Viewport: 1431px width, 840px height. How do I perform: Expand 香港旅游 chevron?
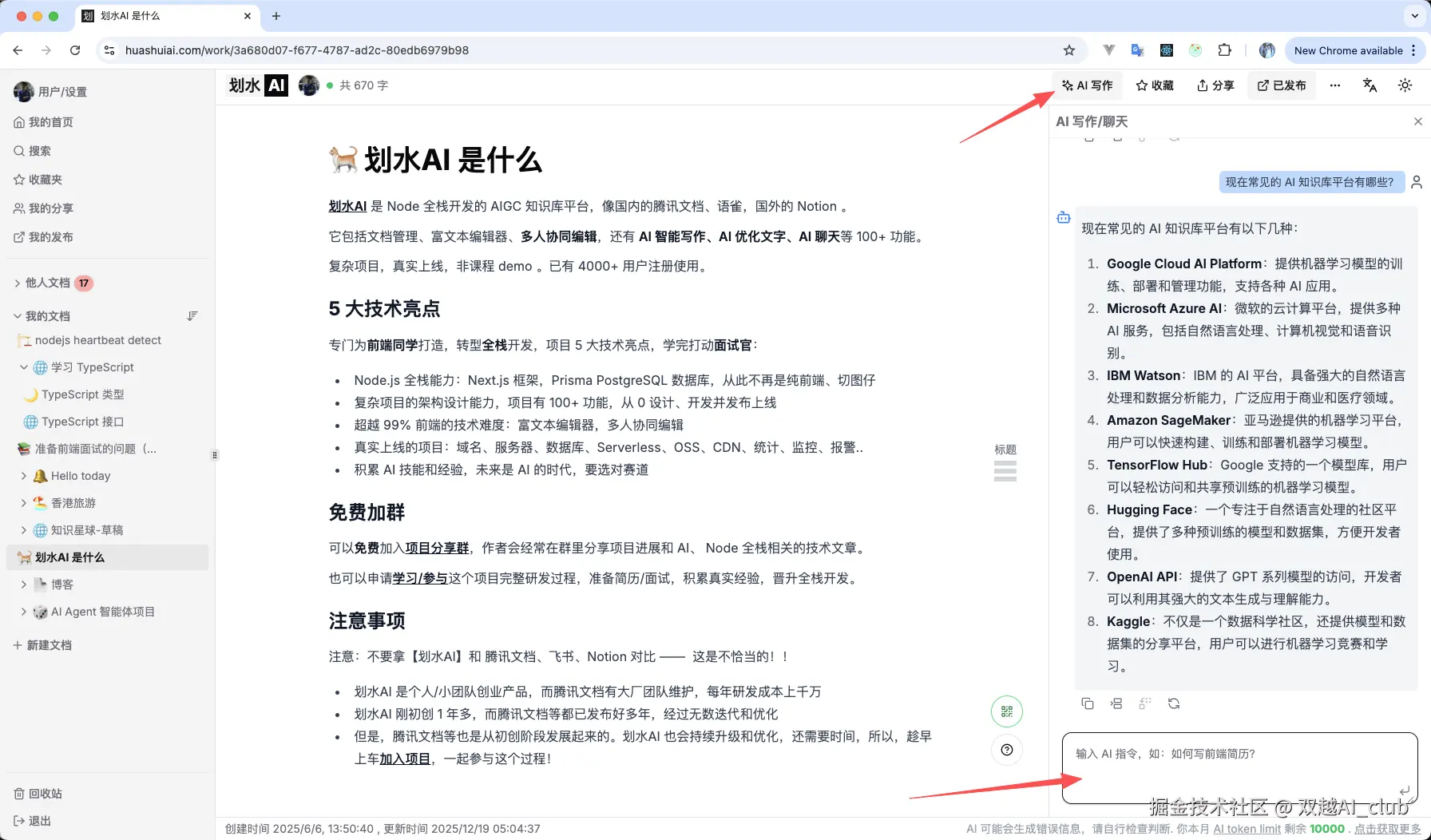[x=24, y=503]
